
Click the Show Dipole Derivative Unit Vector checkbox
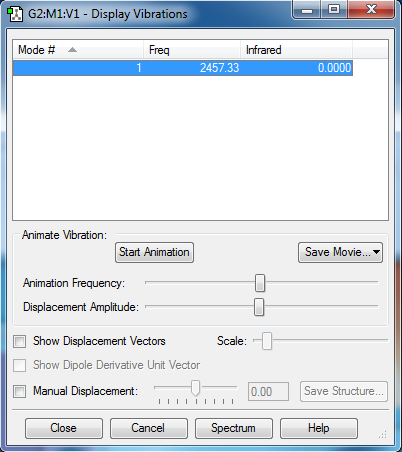click(19, 365)
